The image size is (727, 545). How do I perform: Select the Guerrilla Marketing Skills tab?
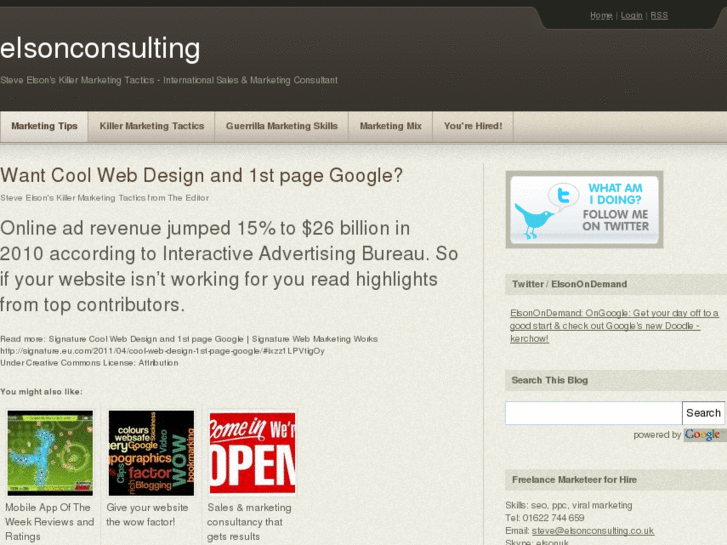[281, 126]
